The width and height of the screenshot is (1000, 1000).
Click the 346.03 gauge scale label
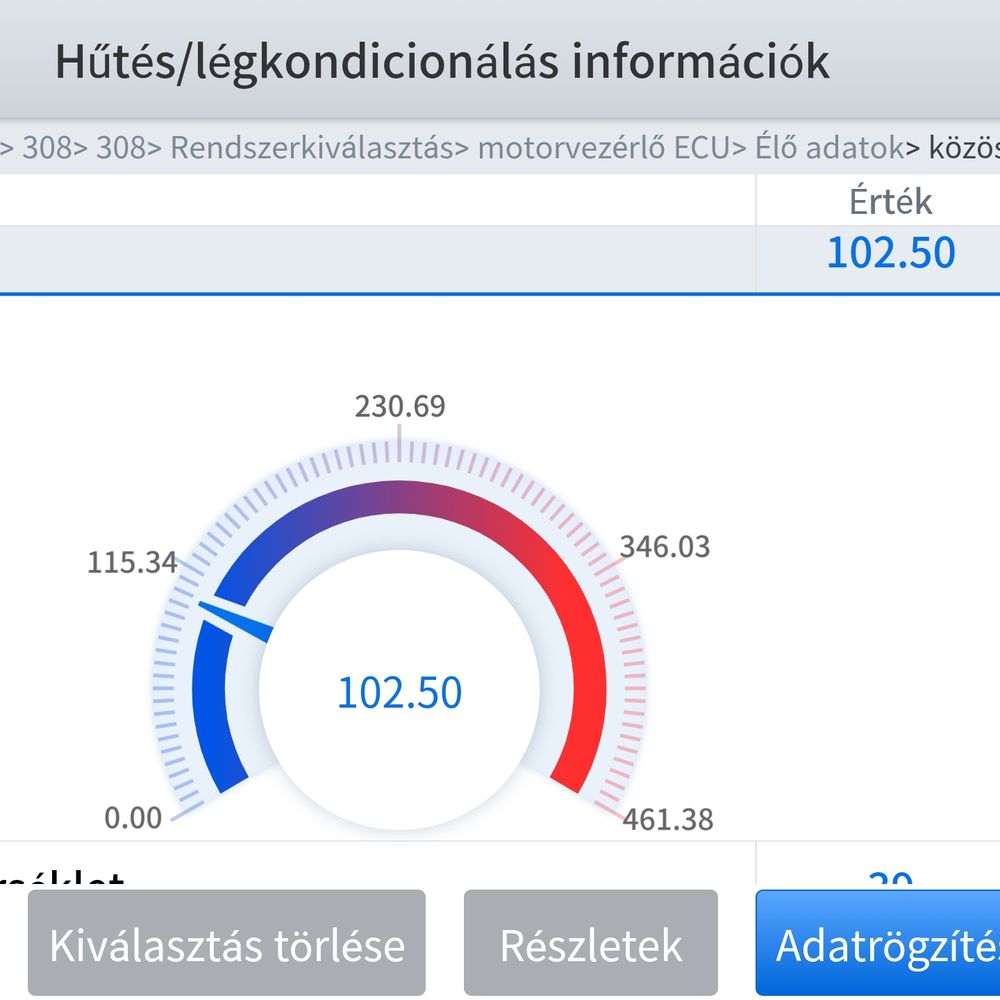click(665, 547)
